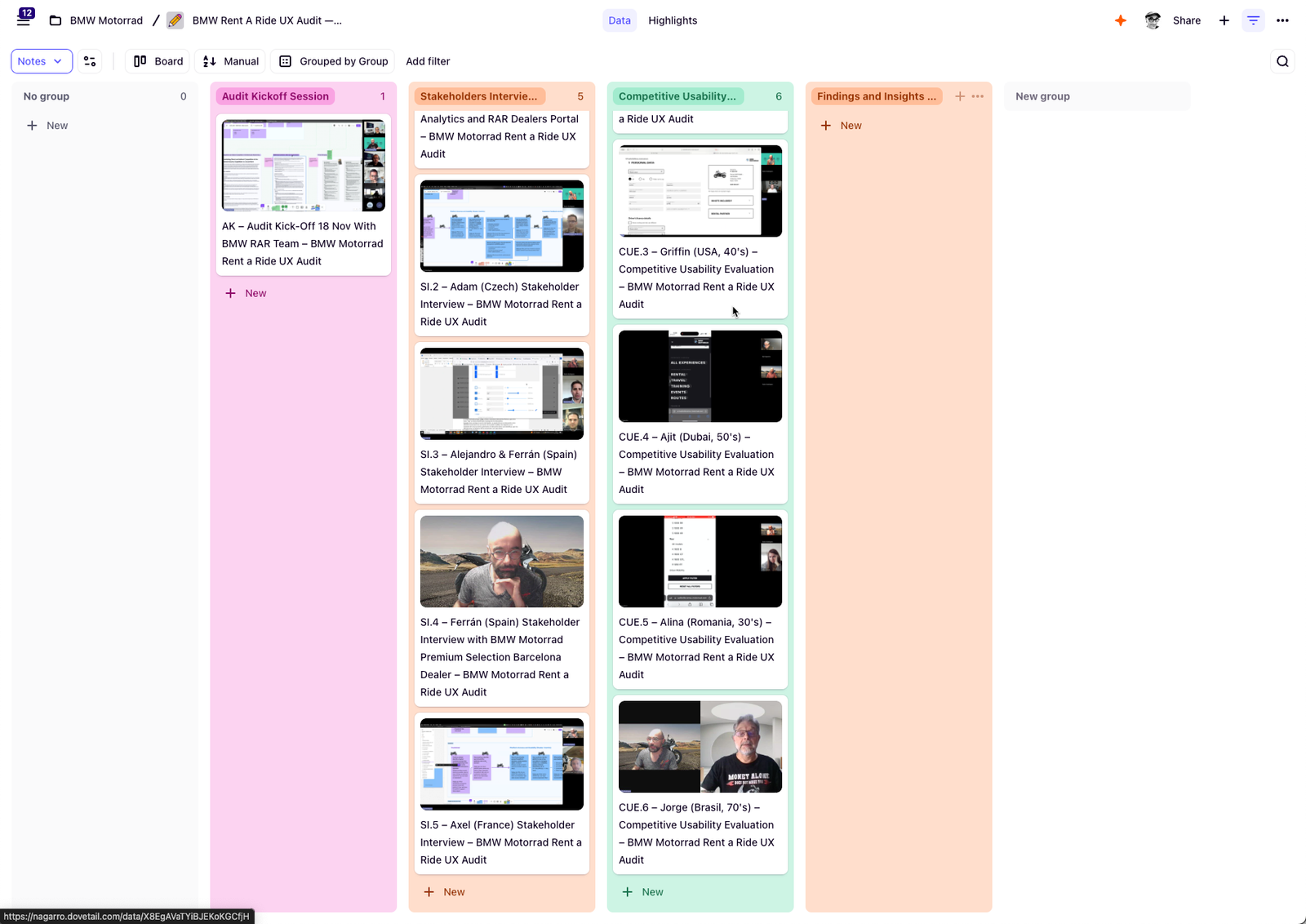This screenshot has height=924, width=1306.
Task: Change the Manual sort order
Action: click(231, 61)
